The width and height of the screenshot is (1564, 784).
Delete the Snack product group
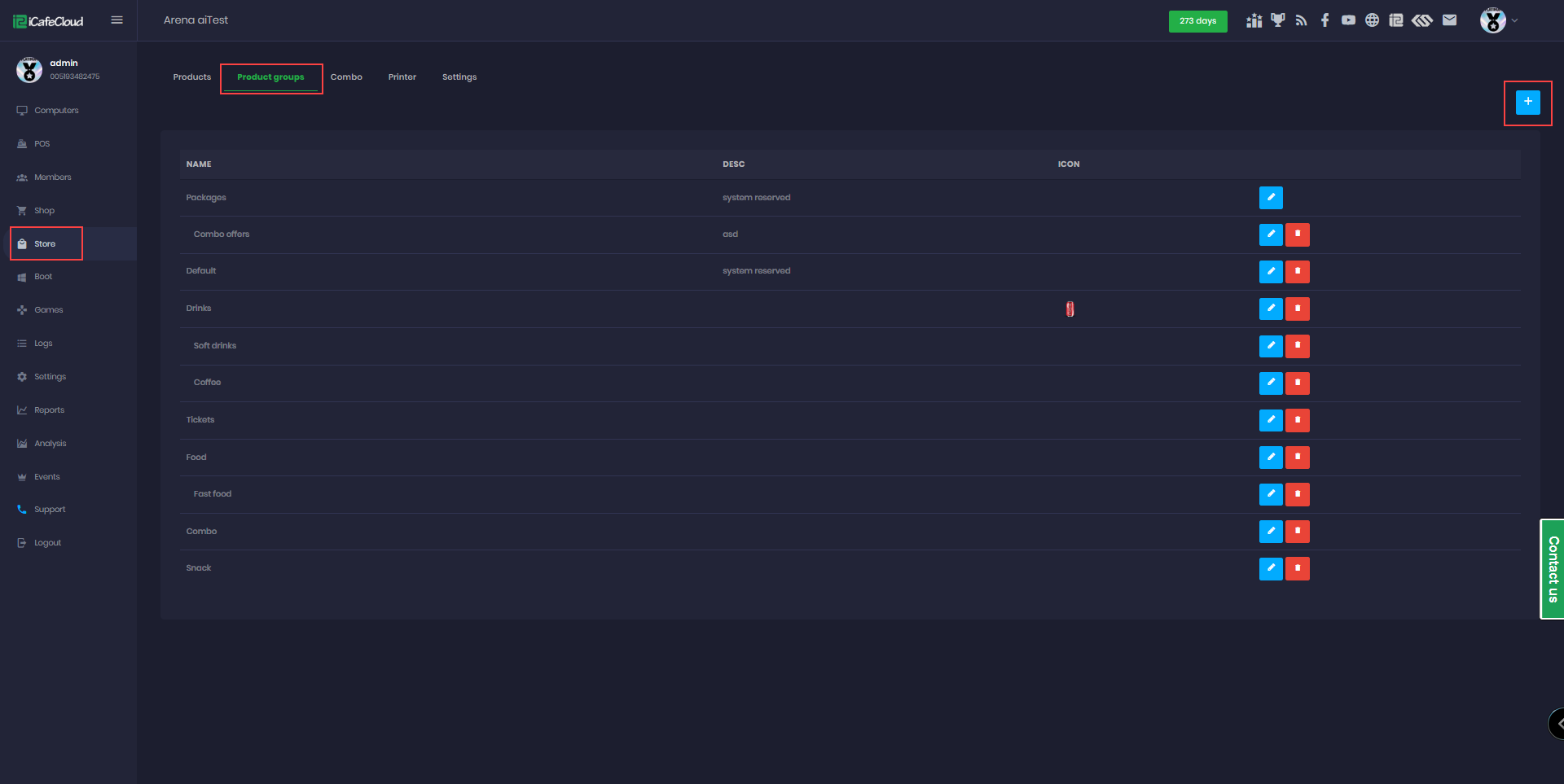[x=1297, y=568]
